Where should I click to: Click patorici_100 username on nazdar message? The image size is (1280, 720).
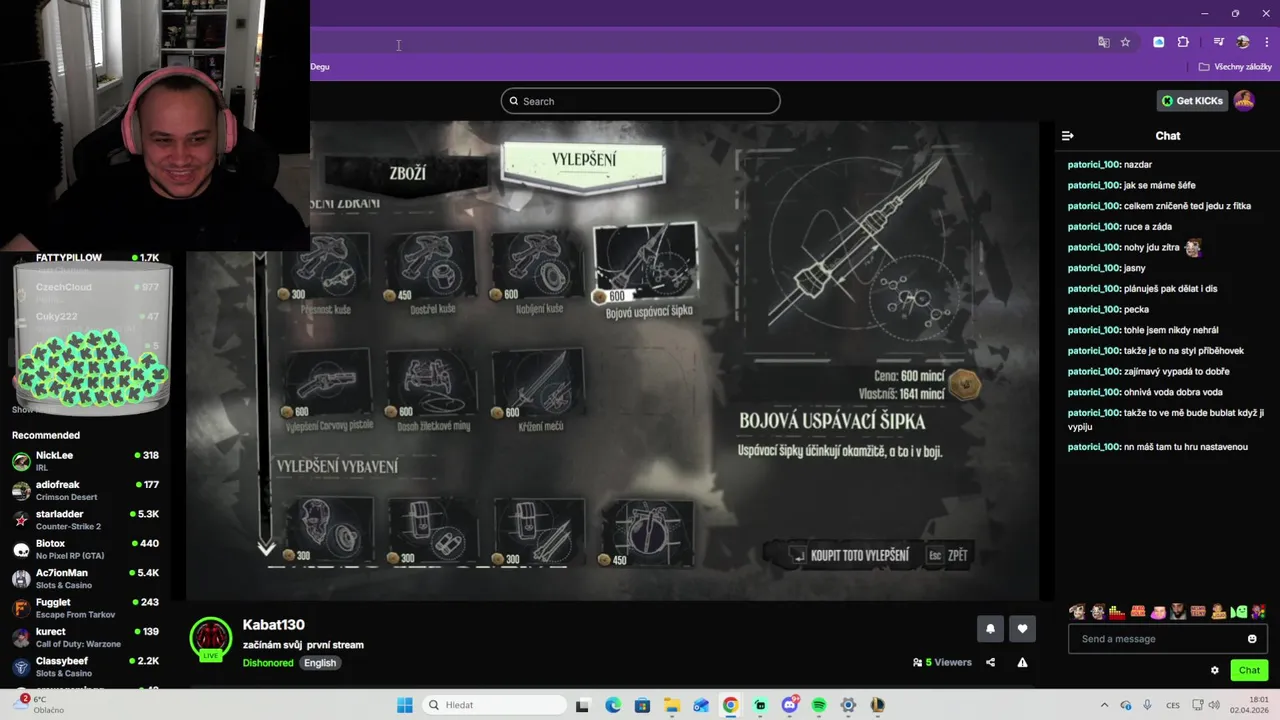pyautogui.click(x=1094, y=164)
